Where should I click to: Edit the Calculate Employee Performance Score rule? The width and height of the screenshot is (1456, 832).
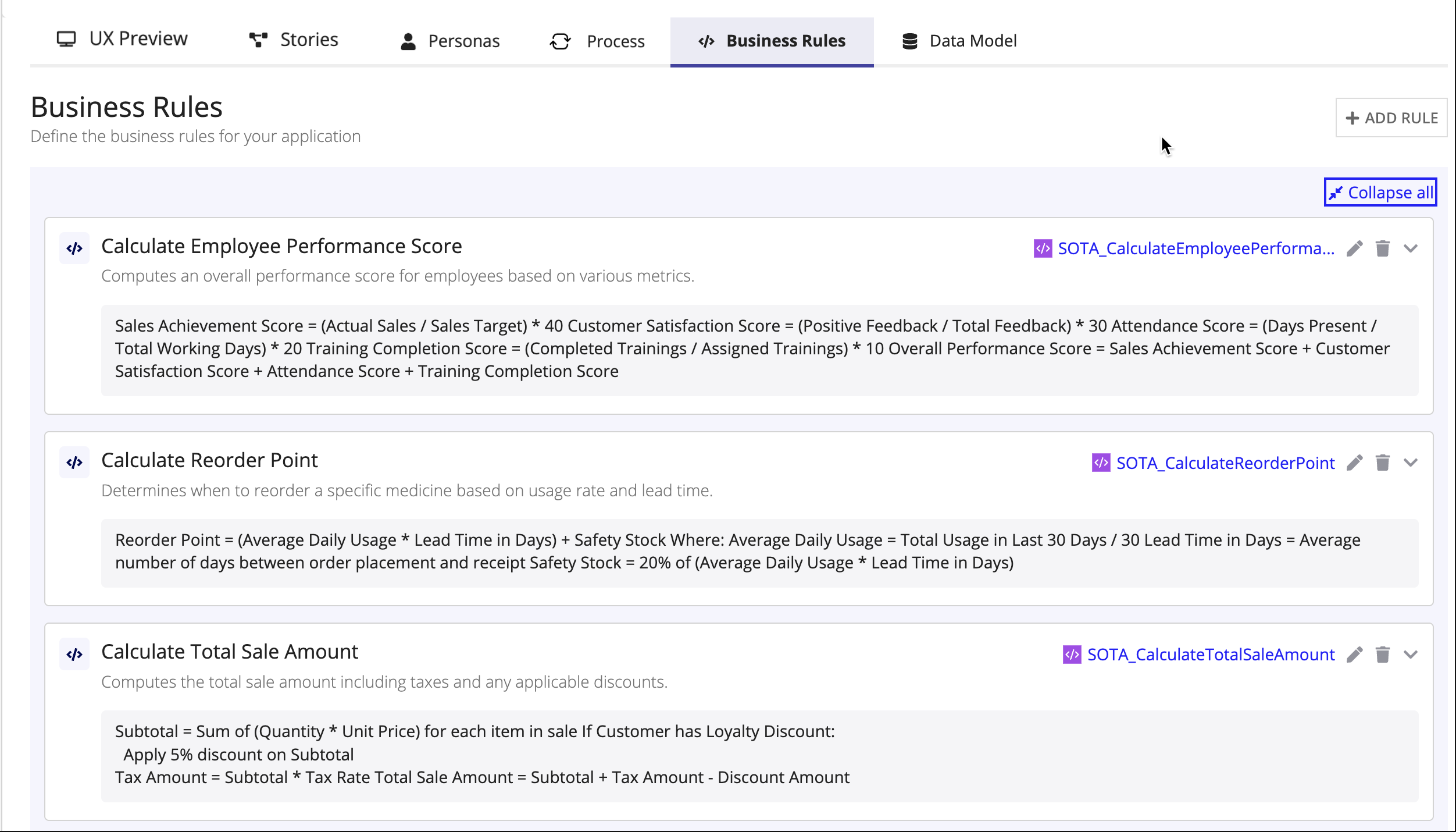[1355, 248]
